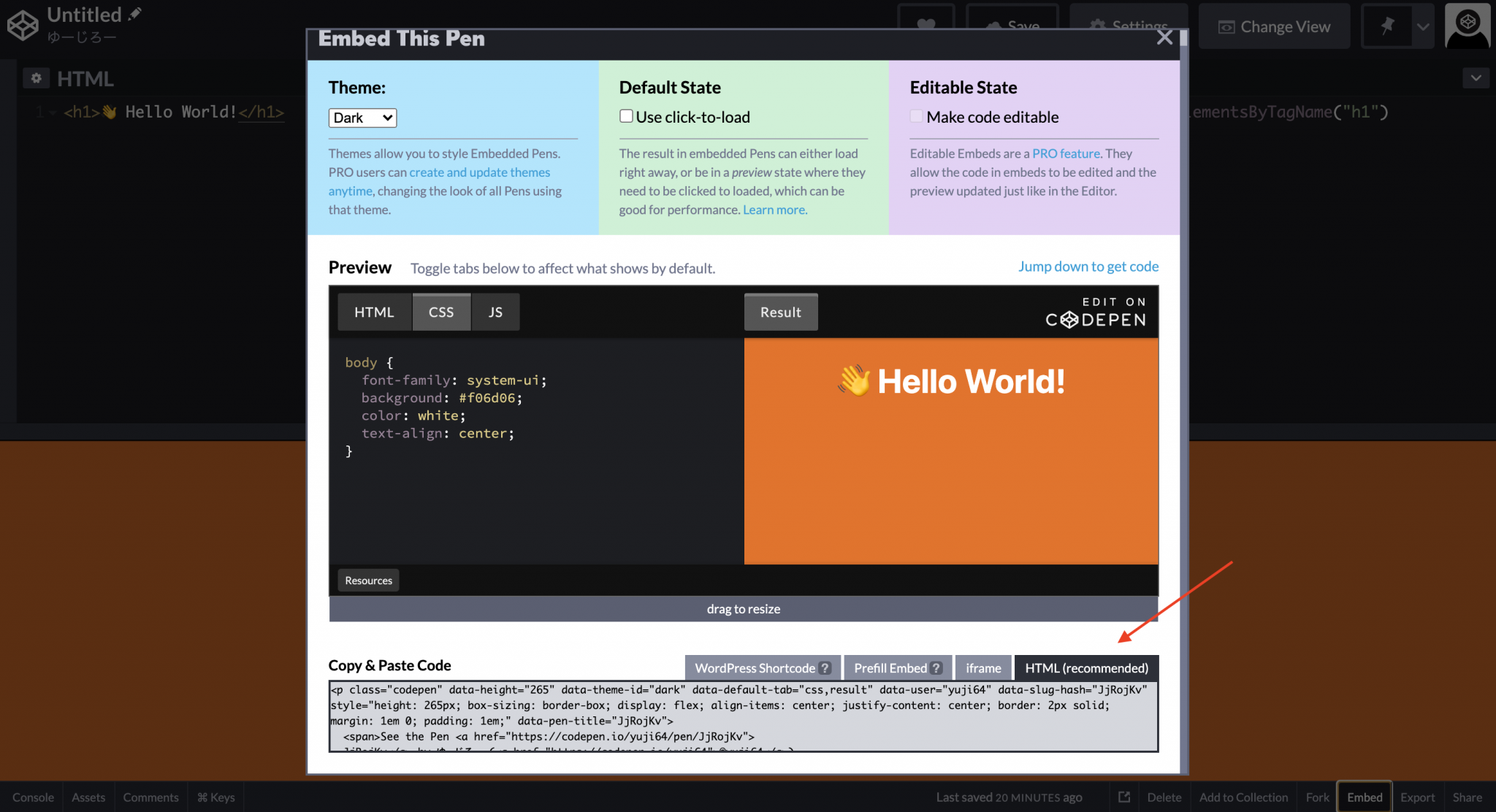Open the HTML panel settings gear
This screenshot has width=1496, height=812.
tap(37, 77)
